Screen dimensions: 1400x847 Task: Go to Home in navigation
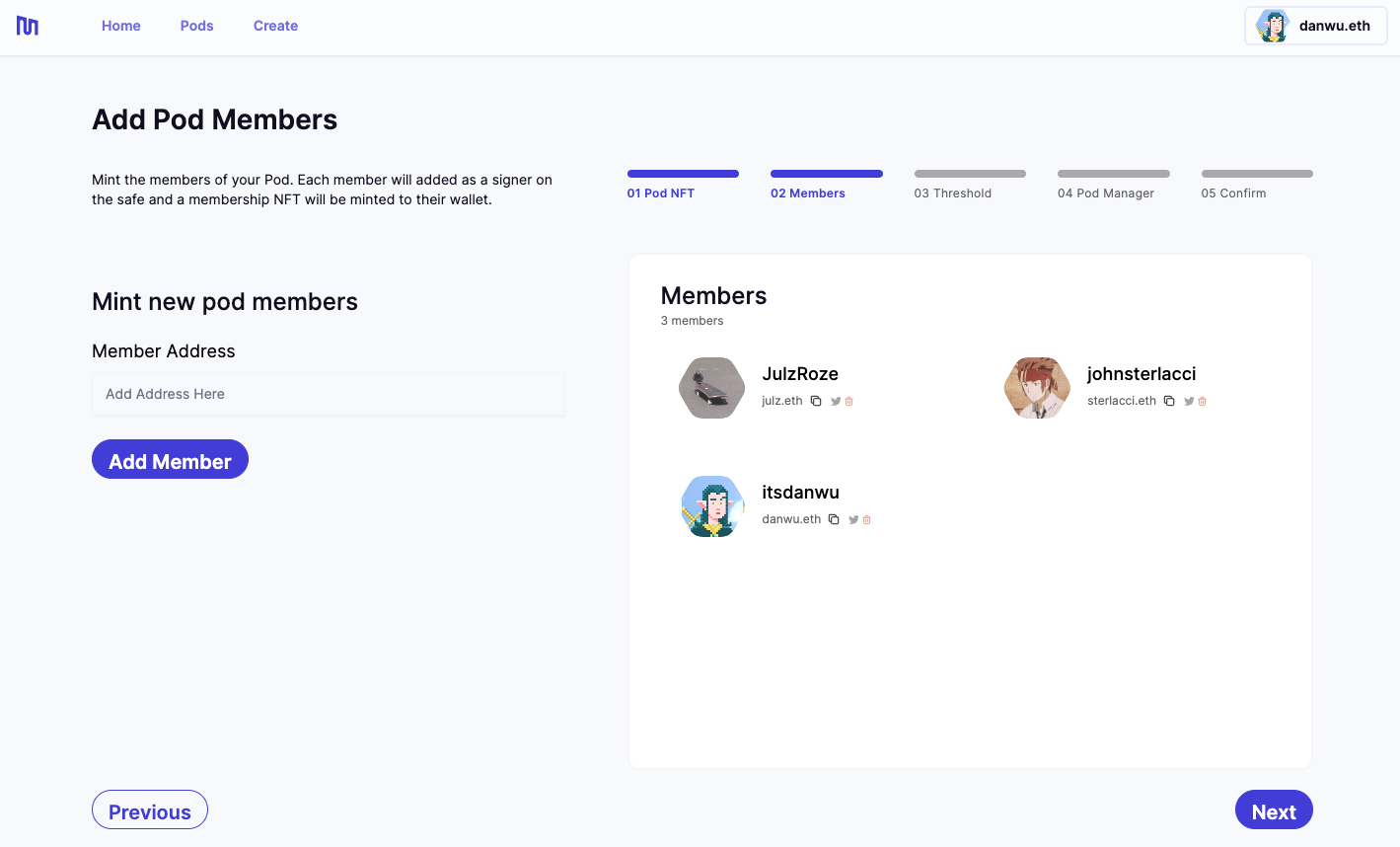click(x=121, y=26)
